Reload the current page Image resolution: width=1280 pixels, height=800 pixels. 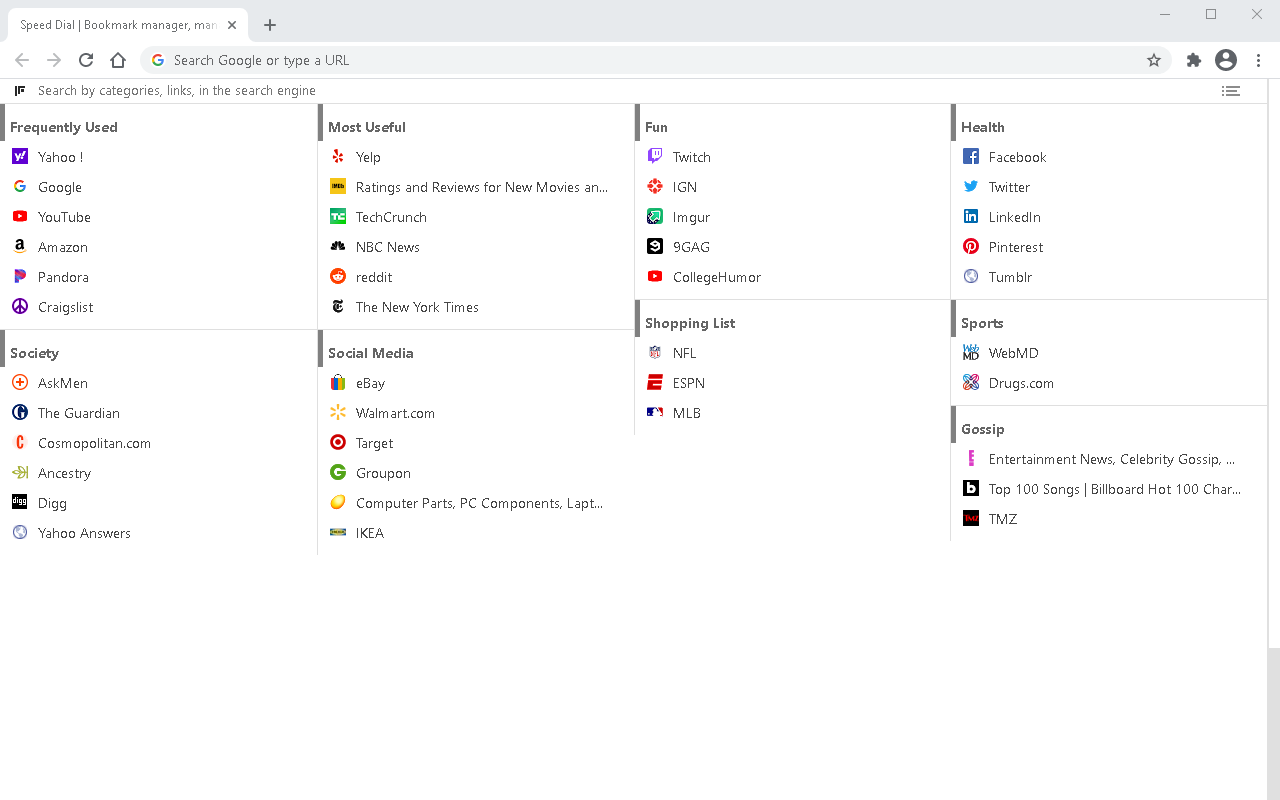tap(86, 60)
